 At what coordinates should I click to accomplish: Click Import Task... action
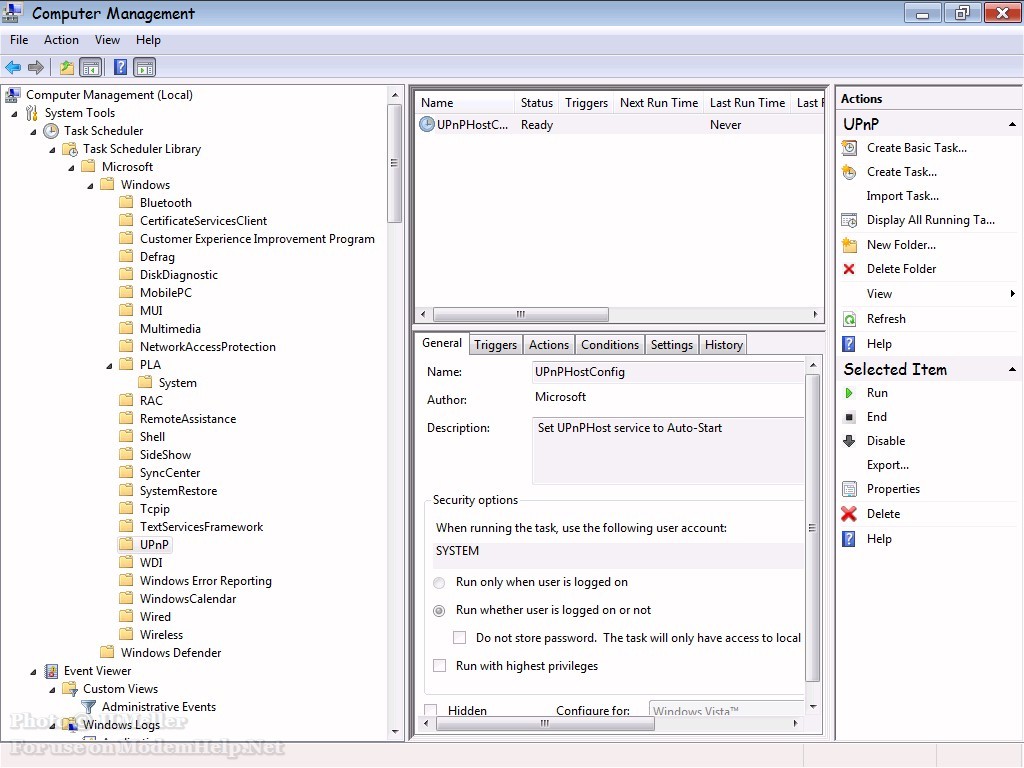click(x=903, y=196)
